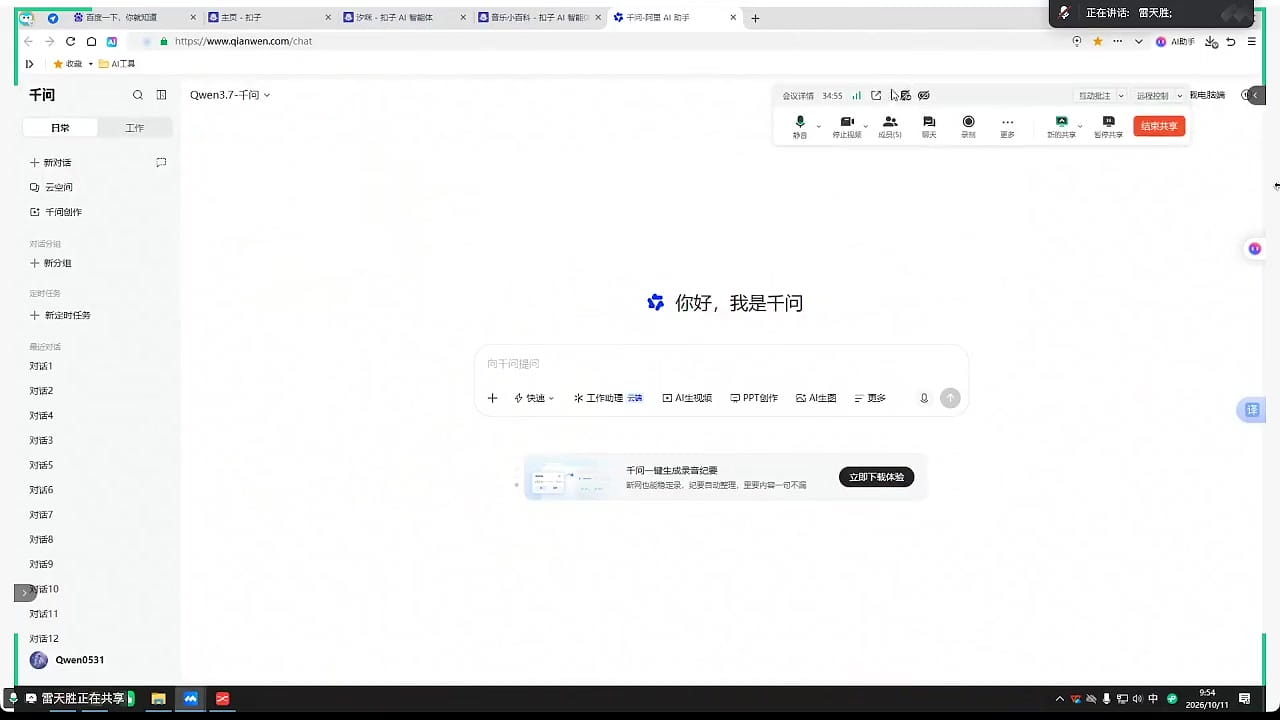The image size is (1280, 720).
Task: Expand the 互动批注 dropdown arrow
Action: pyautogui.click(x=1121, y=96)
